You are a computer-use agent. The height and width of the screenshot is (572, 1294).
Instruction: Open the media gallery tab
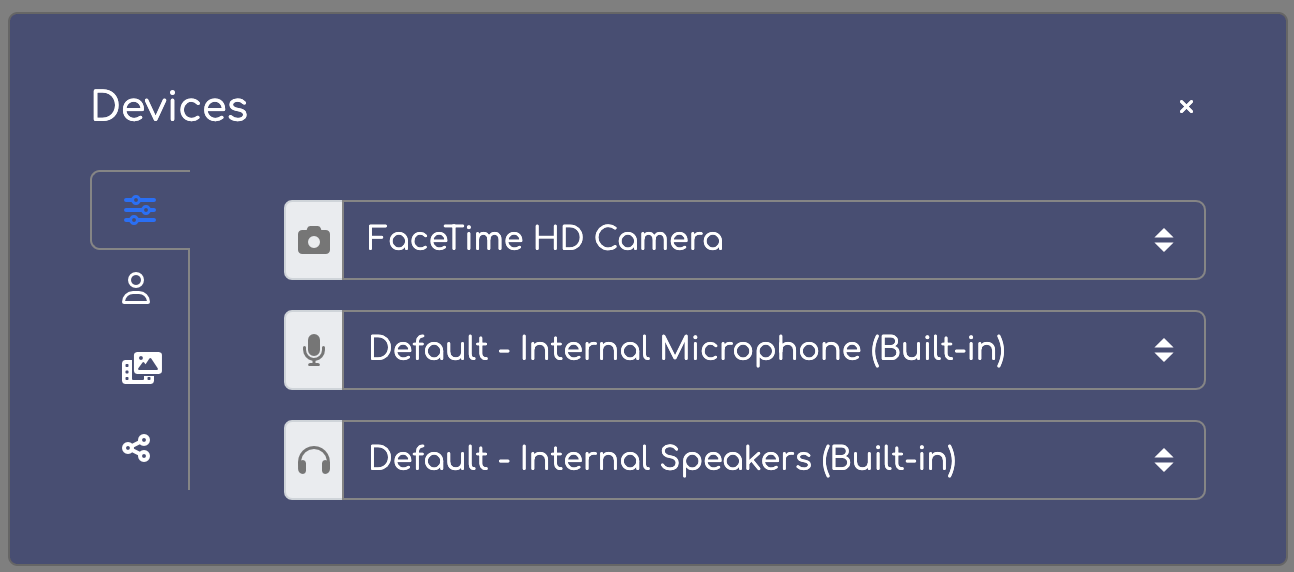141,369
